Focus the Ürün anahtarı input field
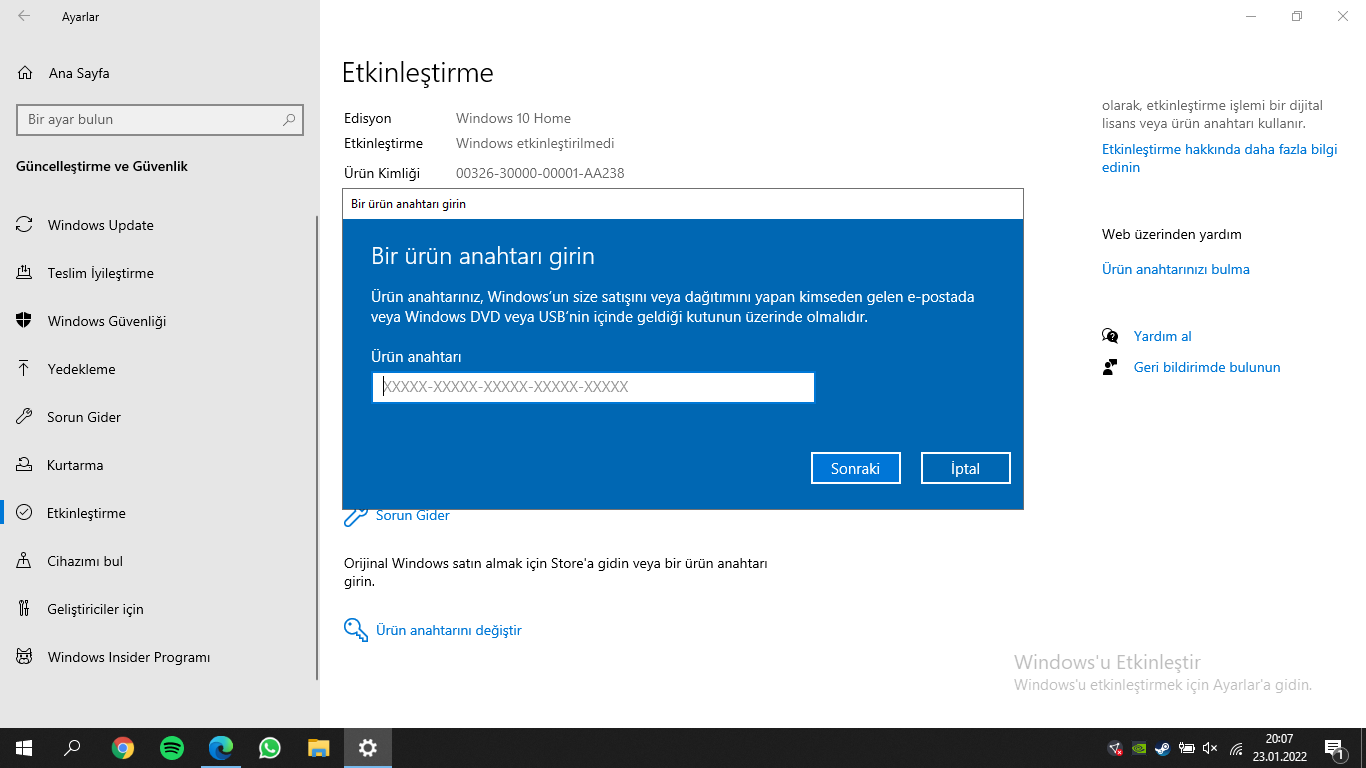The width and height of the screenshot is (1366, 768). [593, 387]
